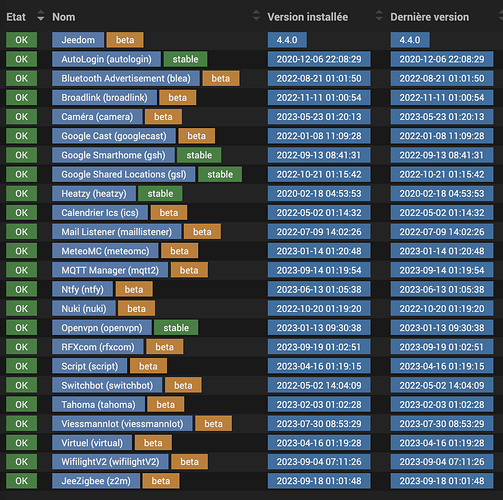Select Caméra (camera) plugin label
The width and height of the screenshot is (503, 500).
pyautogui.click(x=97, y=117)
